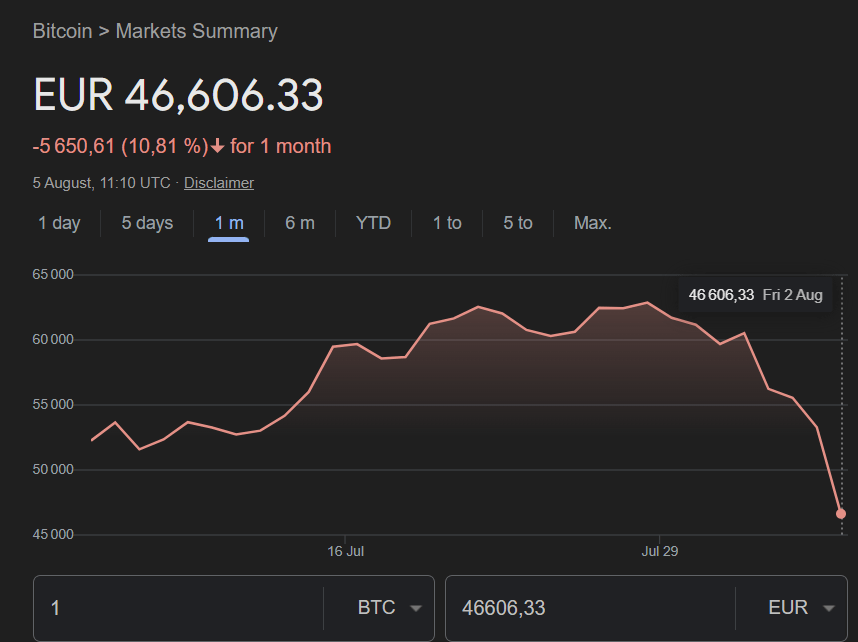
Task: Select the 1 m range tab
Action: (x=229, y=223)
